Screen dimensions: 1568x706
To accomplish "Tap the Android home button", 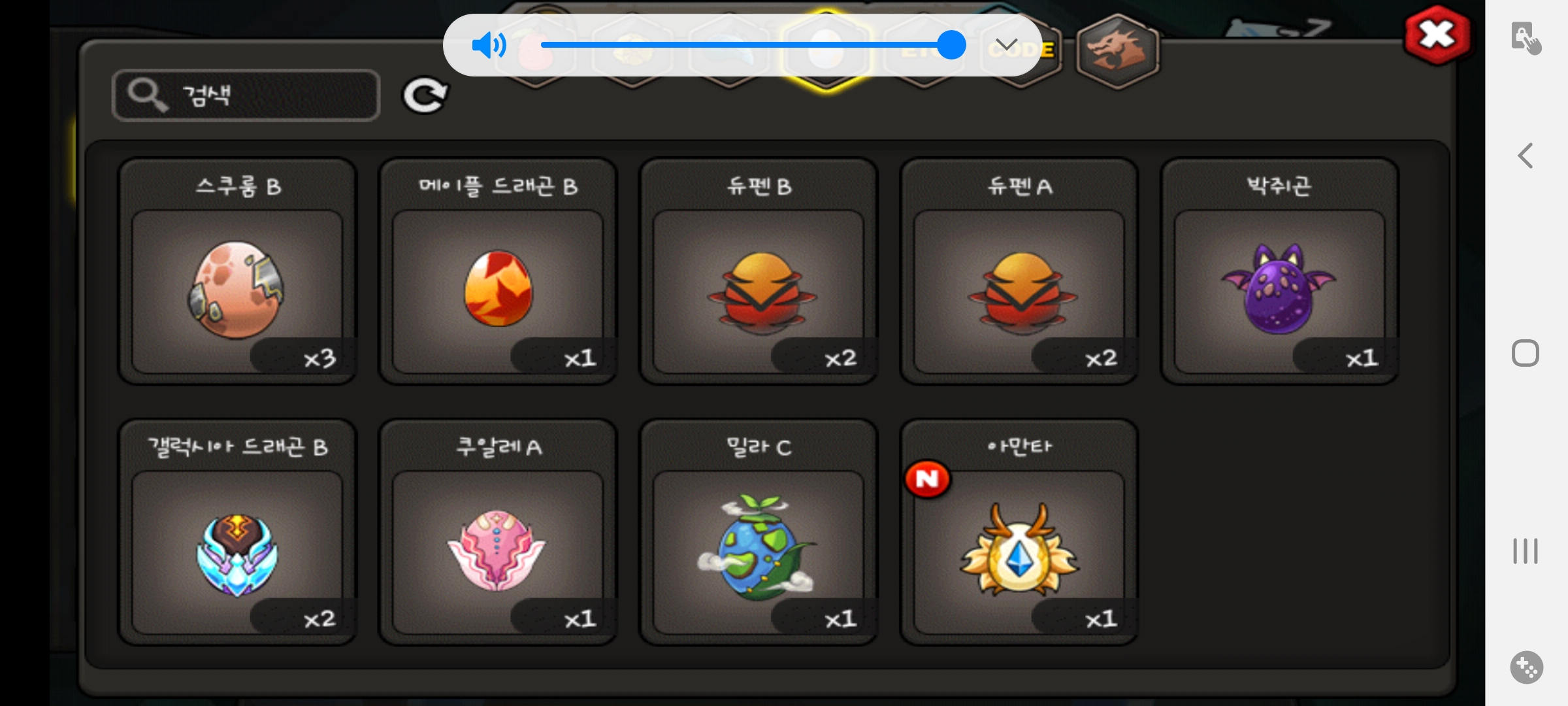I will pos(1526,353).
